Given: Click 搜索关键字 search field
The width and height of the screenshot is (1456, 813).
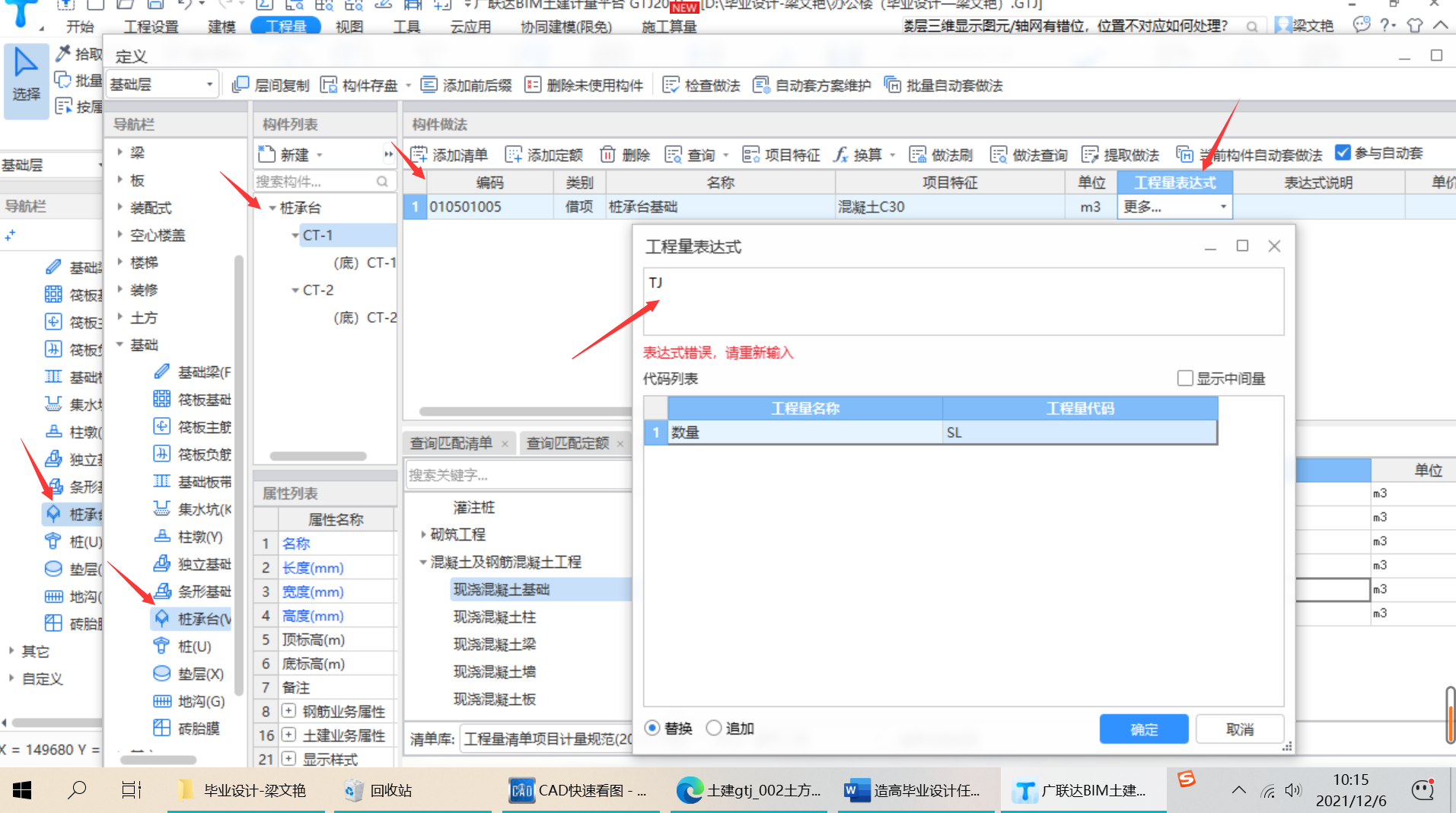Looking at the screenshot, I should click(x=519, y=474).
